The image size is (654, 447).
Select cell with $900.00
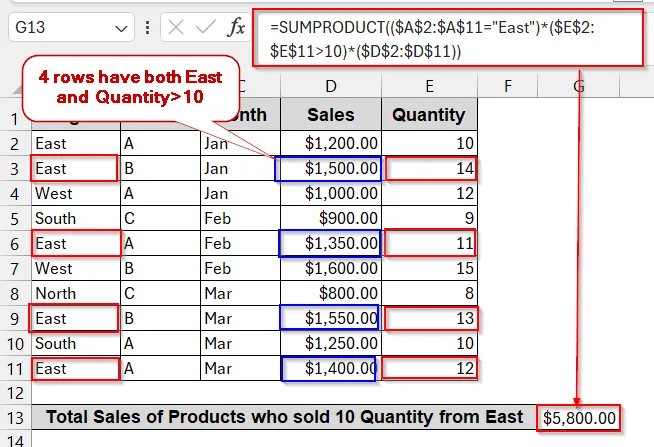point(331,218)
